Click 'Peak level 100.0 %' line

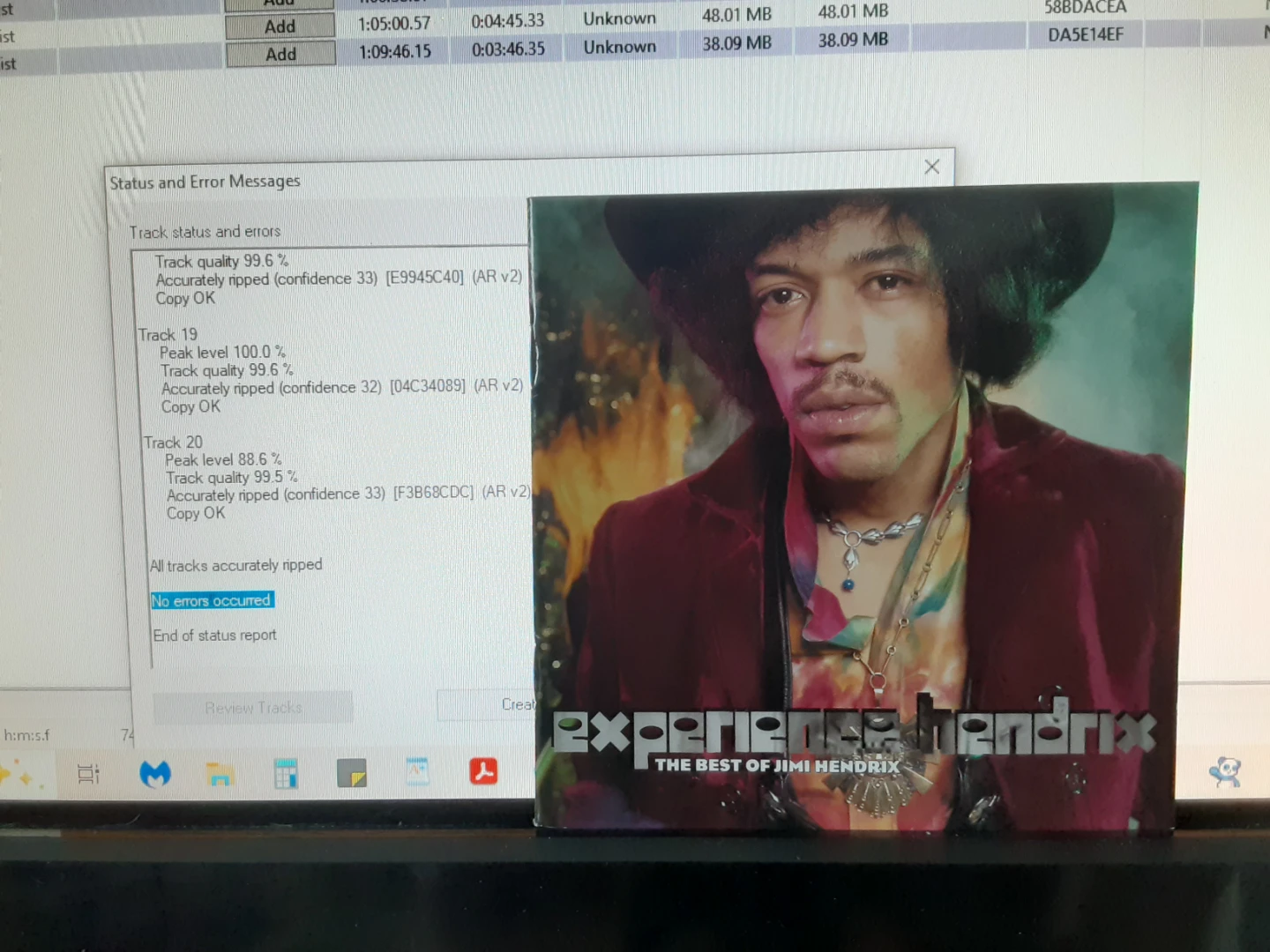point(222,353)
